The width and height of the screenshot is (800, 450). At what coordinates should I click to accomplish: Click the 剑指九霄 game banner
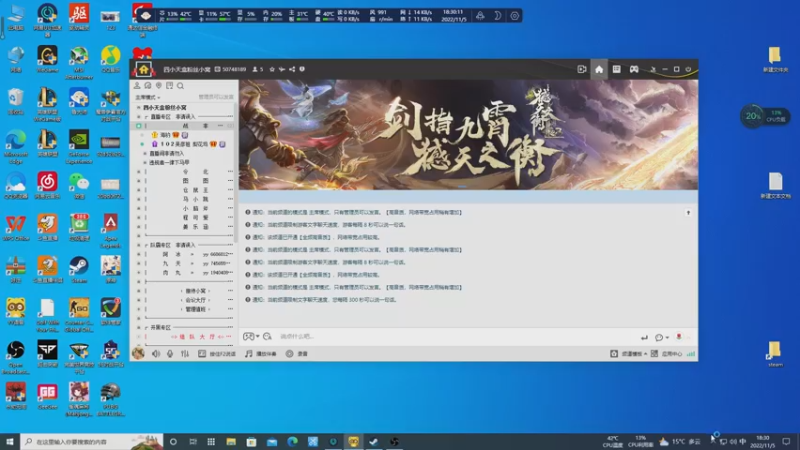pos(468,135)
